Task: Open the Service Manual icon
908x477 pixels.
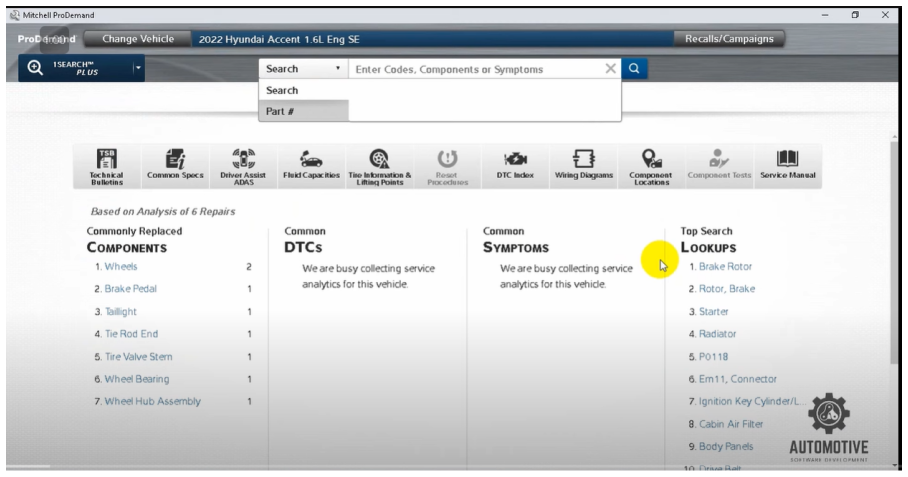Action: (x=788, y=166)
